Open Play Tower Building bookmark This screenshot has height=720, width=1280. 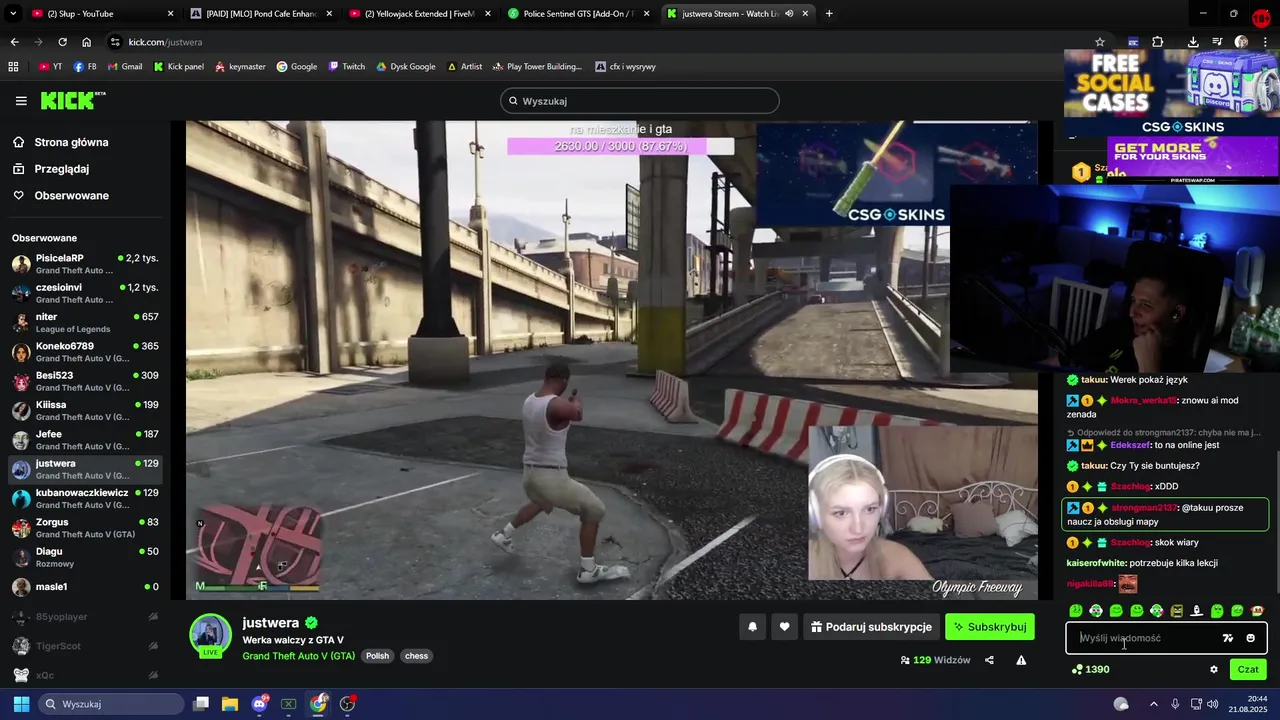click(538, 66)
